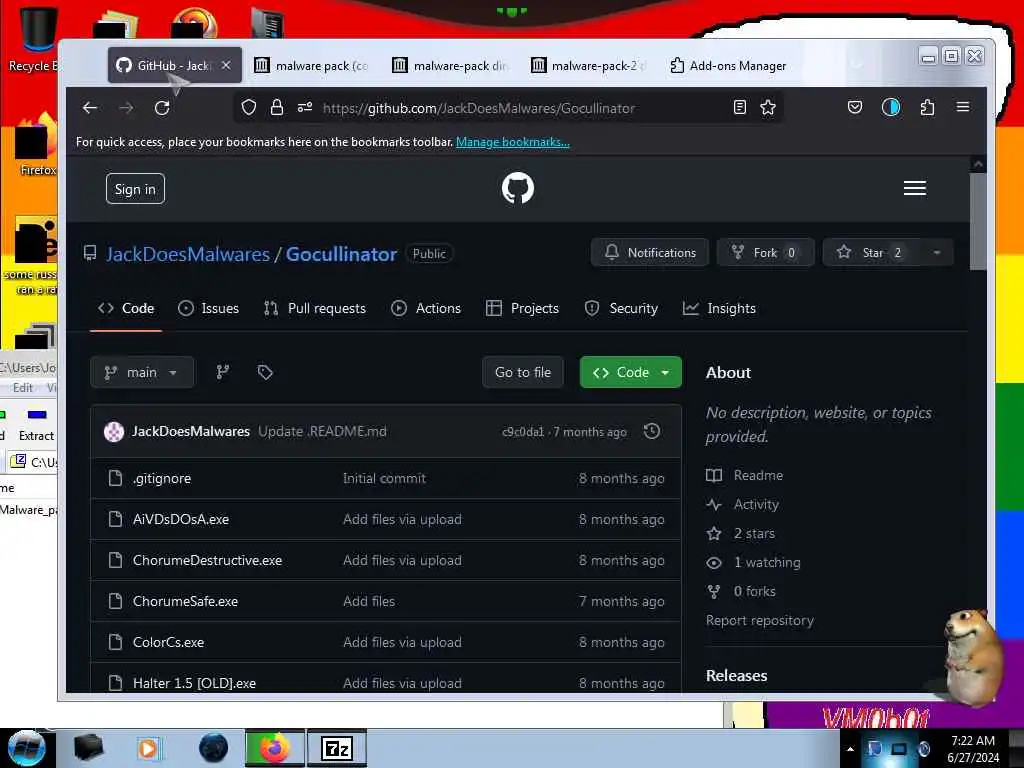This screenshot has height=768, width=1024.
Task: Open the ChorumeSafe.exe file
Action: pyautogui.click(x=185, y=601)
